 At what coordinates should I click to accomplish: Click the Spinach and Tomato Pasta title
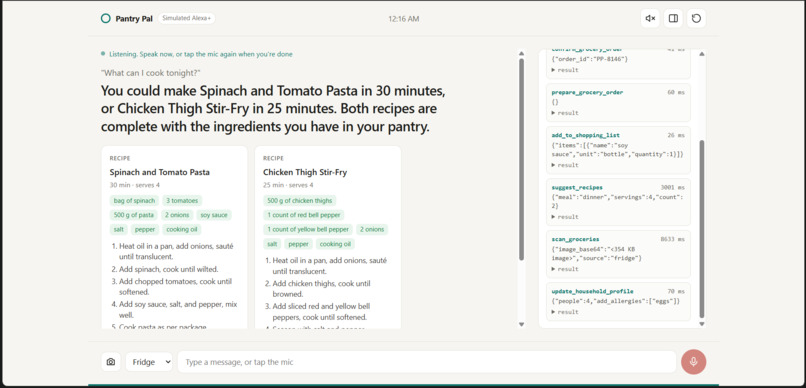[159, 172]
